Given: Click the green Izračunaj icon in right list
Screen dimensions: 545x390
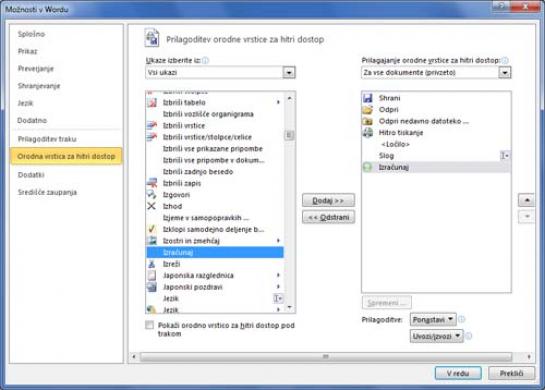Looking at the screenshot, I should 368,167.
